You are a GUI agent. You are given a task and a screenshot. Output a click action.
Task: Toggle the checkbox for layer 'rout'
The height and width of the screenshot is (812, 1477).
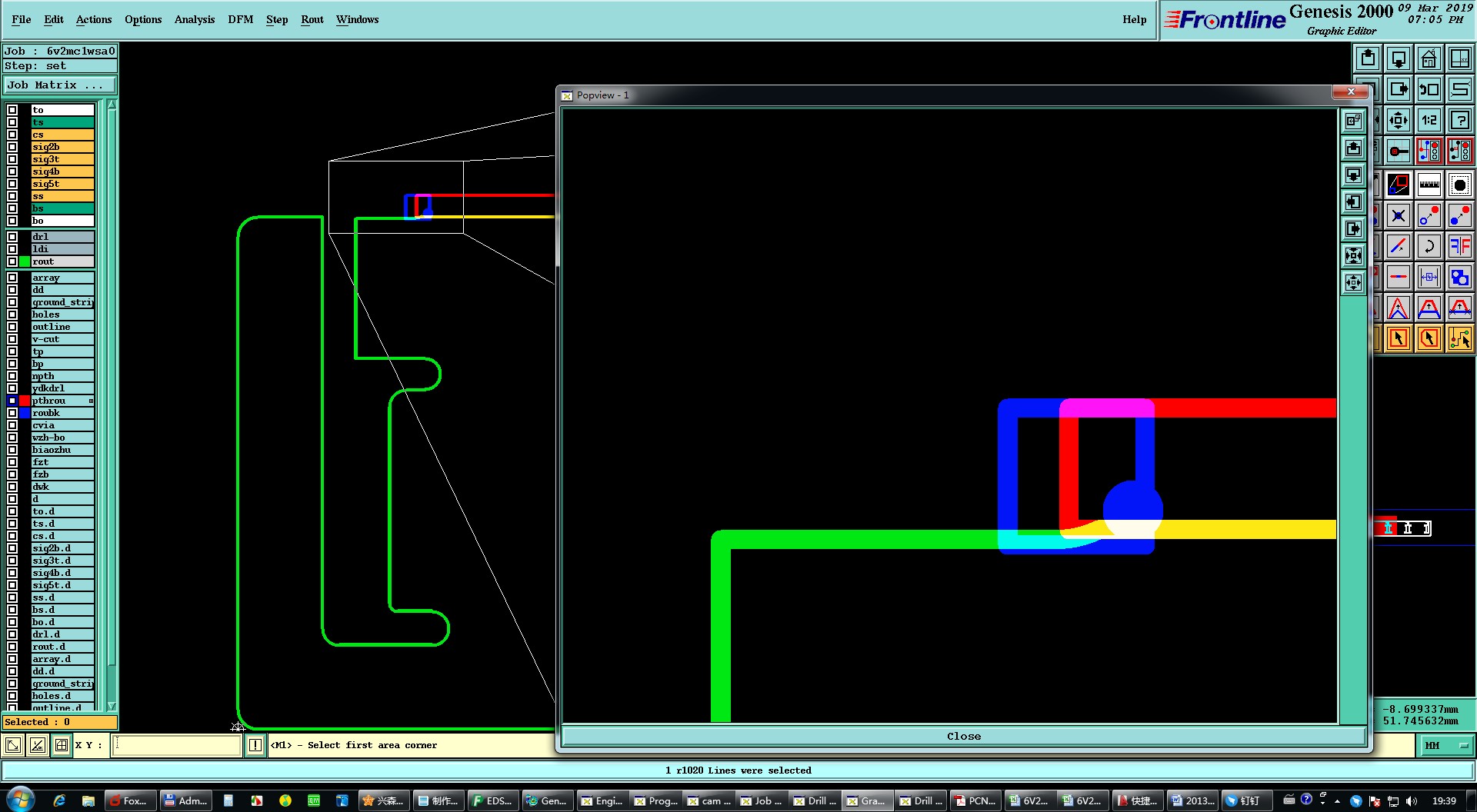pyautogui.click(x=12, y=261)
